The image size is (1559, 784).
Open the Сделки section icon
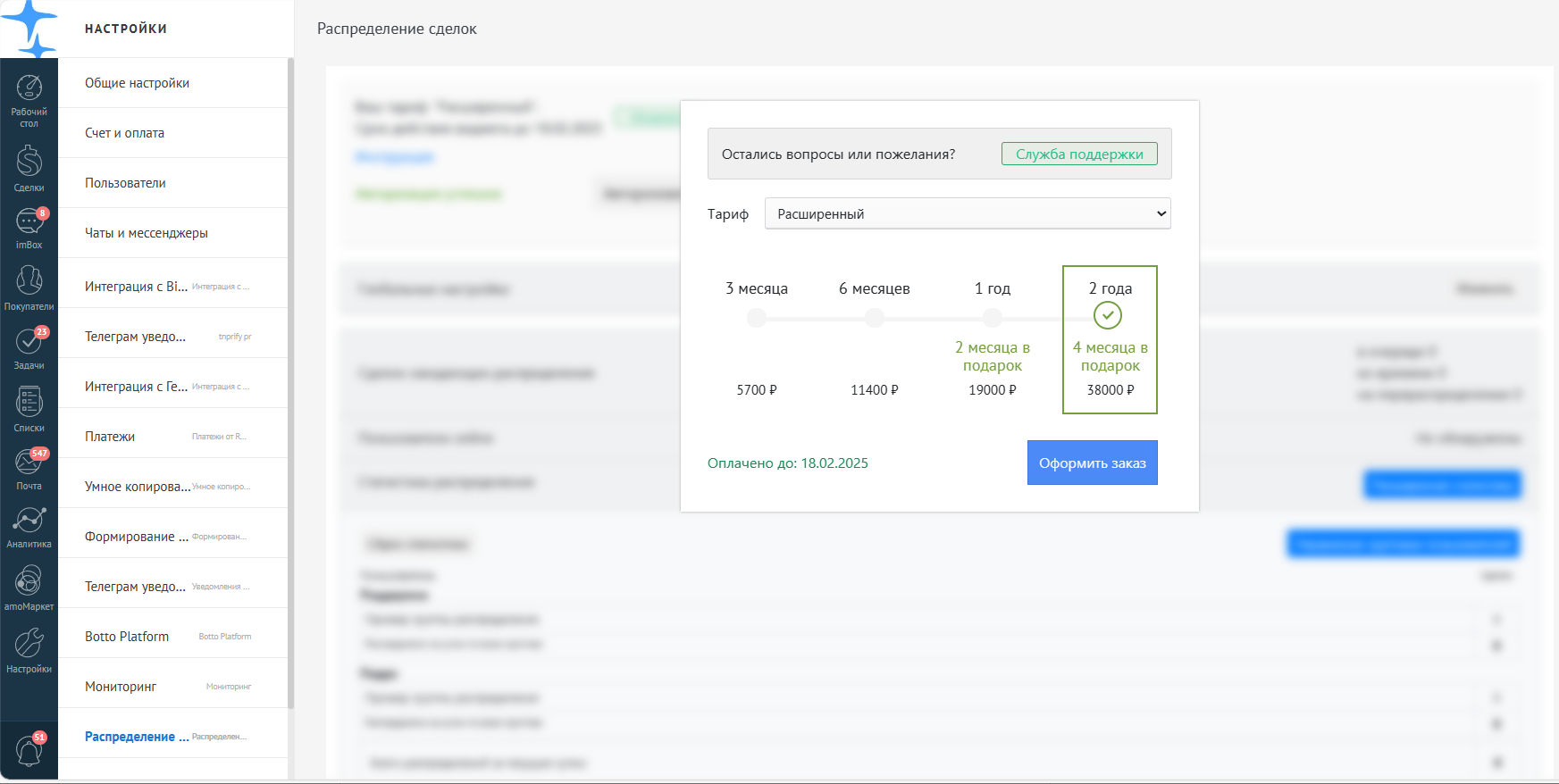tap(29, 168)
